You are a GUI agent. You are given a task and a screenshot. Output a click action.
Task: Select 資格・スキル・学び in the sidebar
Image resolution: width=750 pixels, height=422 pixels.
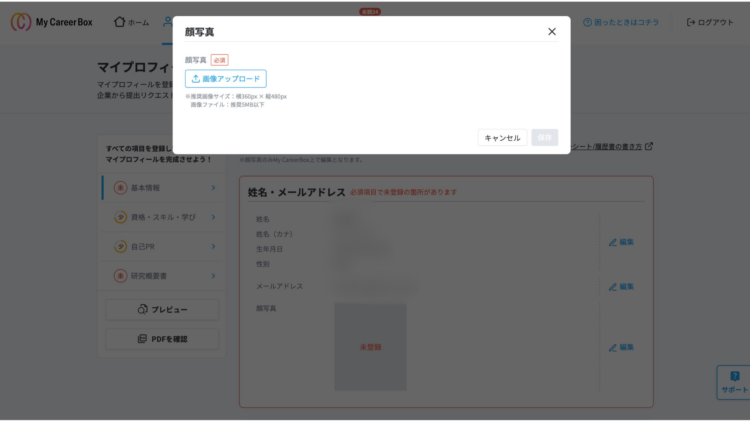[x=162, y=217]
